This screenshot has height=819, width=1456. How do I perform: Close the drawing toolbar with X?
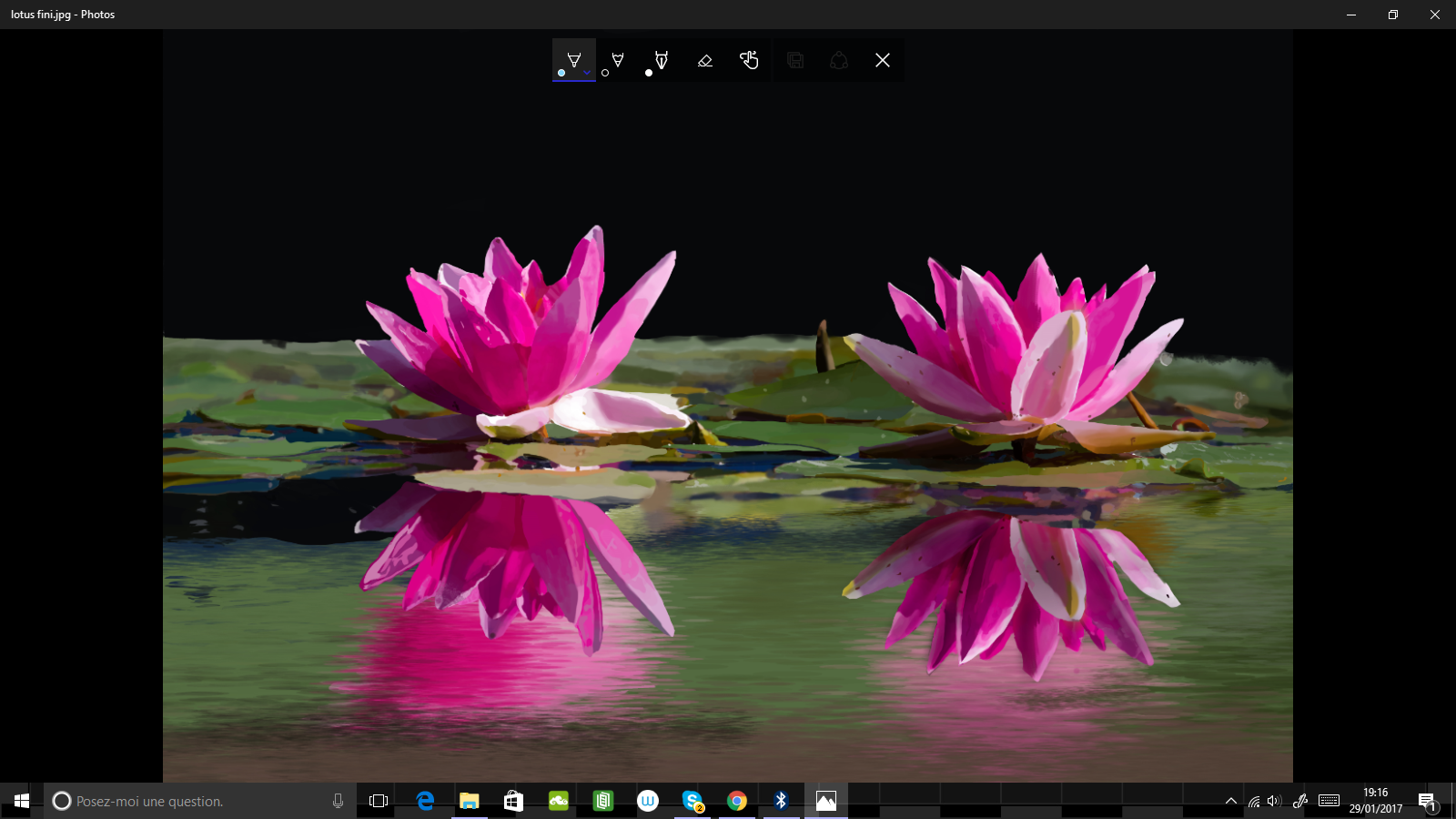(x=883, y=60)
